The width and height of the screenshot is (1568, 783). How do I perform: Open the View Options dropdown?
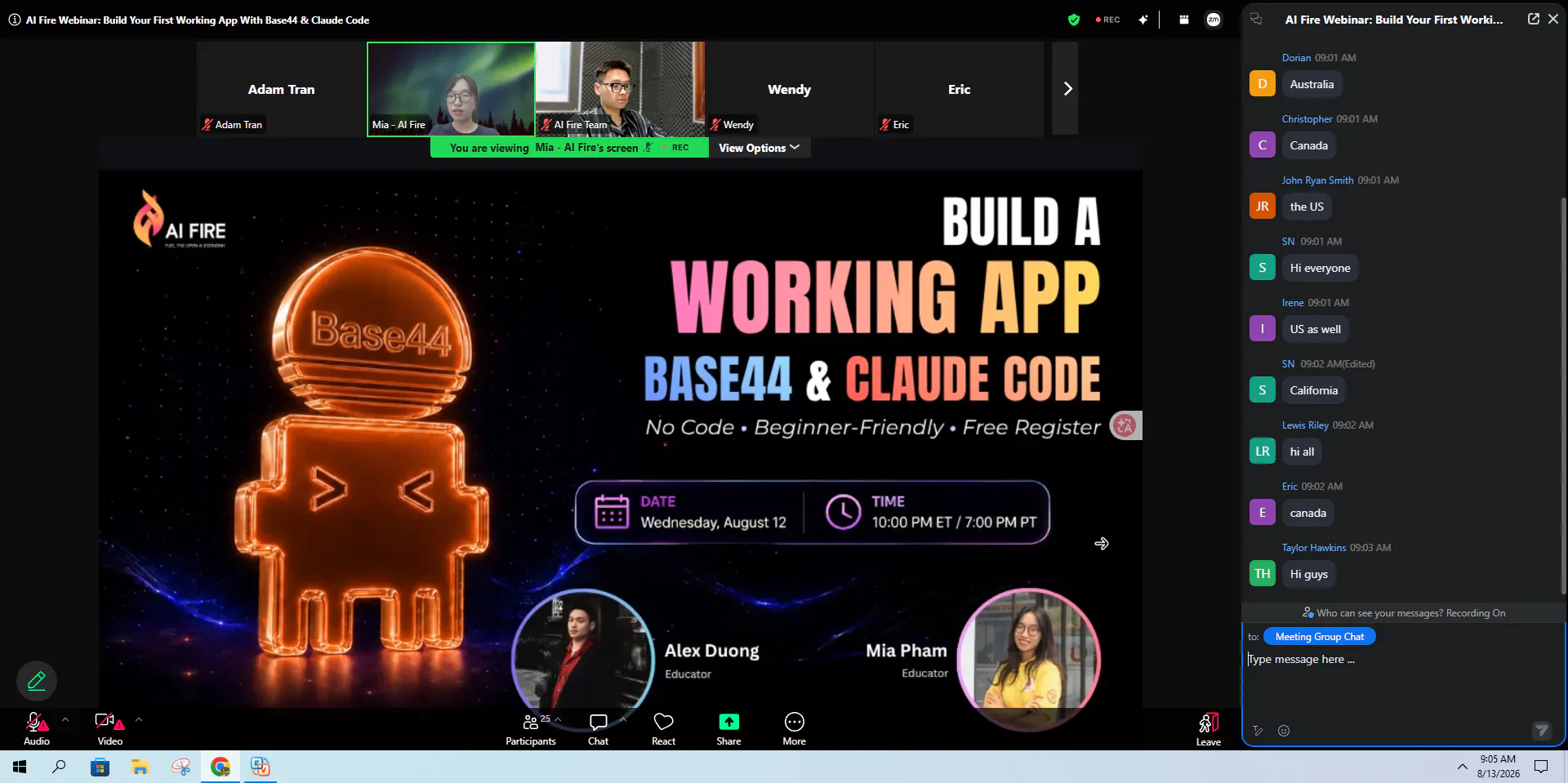click(x=759, y=148)
